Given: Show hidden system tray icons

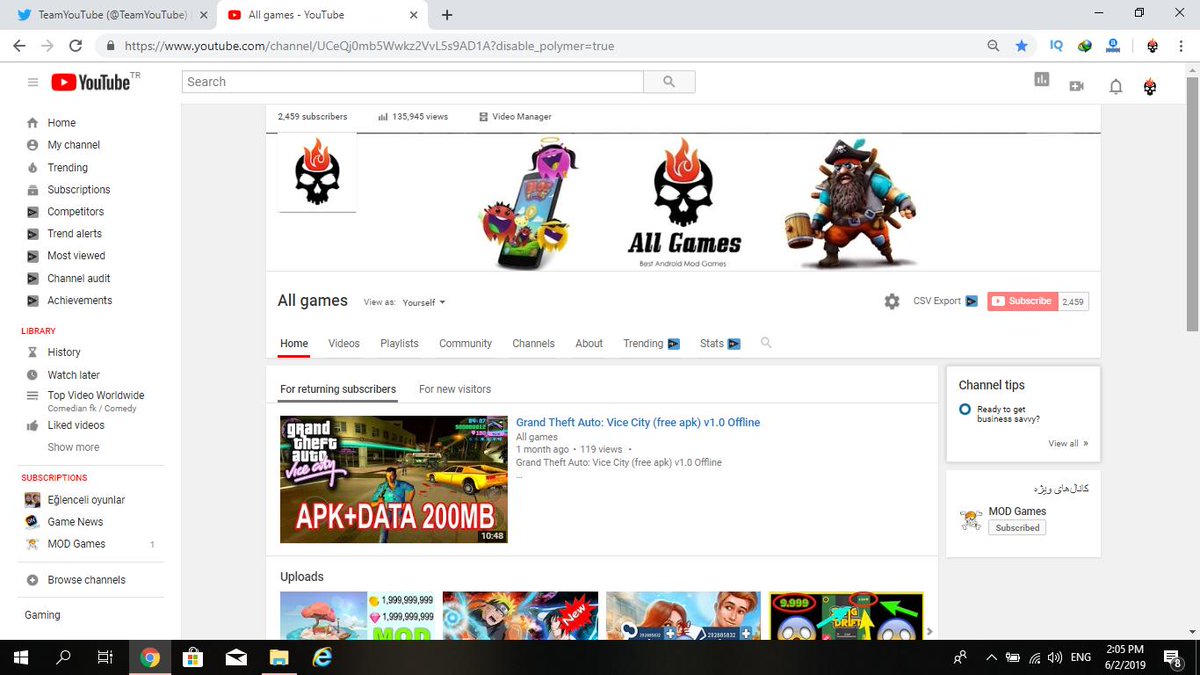Looking at the screenshot, I should click(x=991, y=657).
